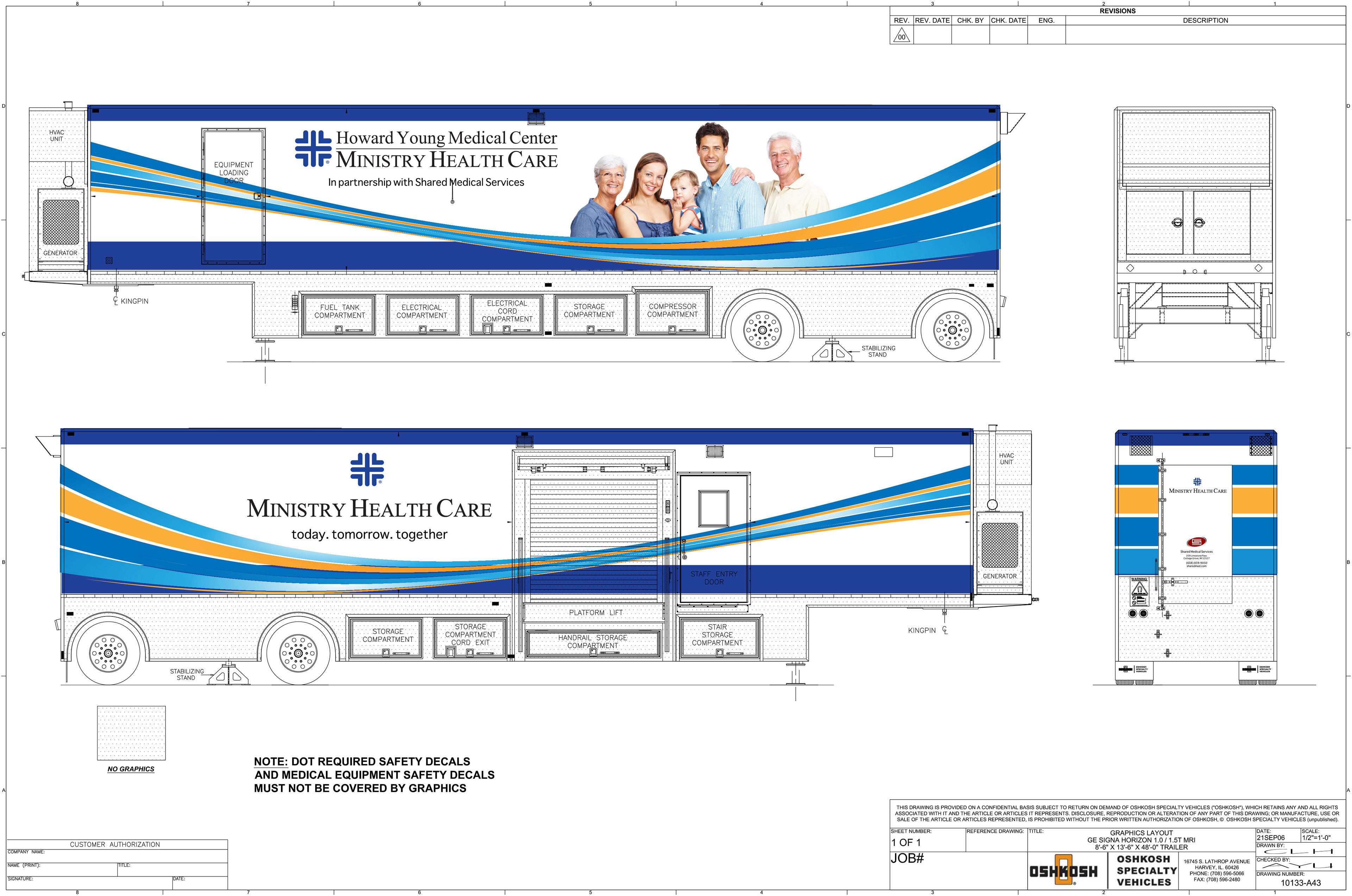Click the kingpin centerline symbol on top trailer

pyautogui.click(x=116, y=300)
